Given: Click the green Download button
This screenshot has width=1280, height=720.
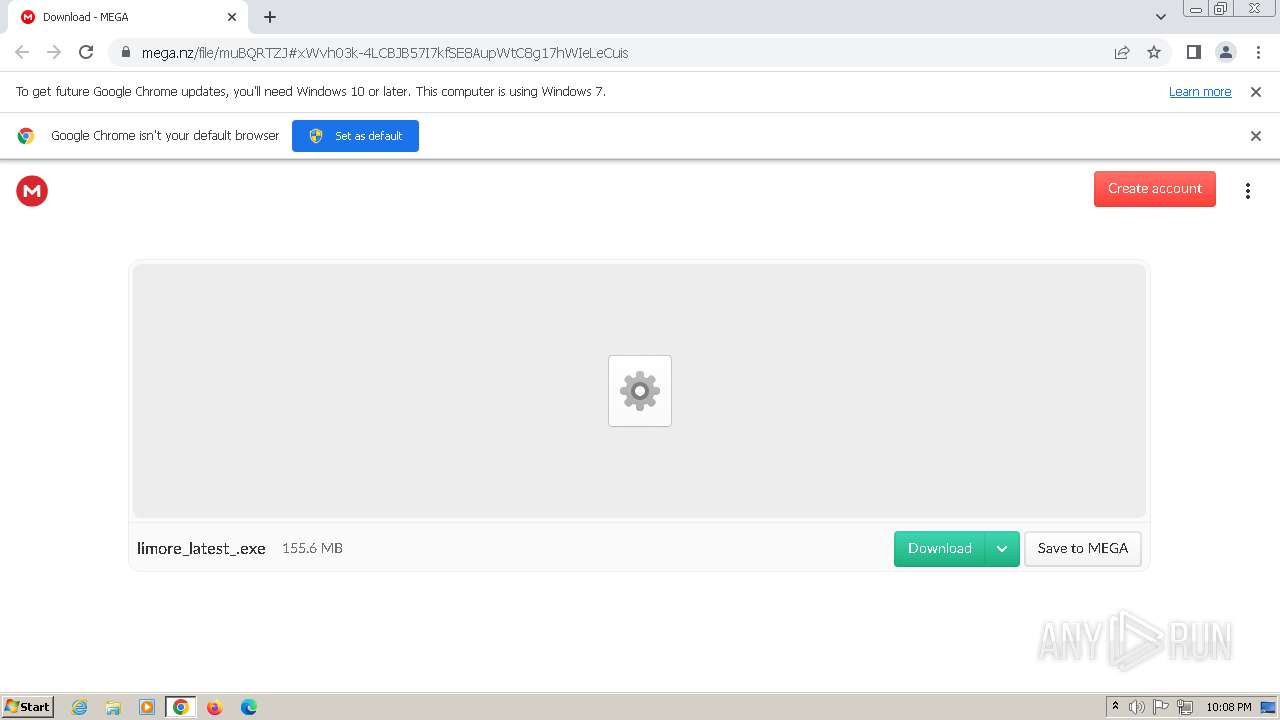Looking at the screenshot, I should (x=940, y=549).
